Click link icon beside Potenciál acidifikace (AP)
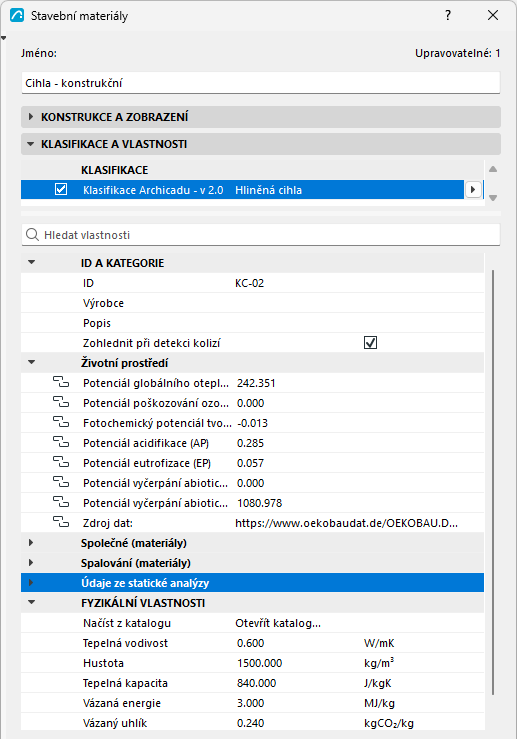The width and height of the screenshot is (517, 739). [x=61, y=443]
